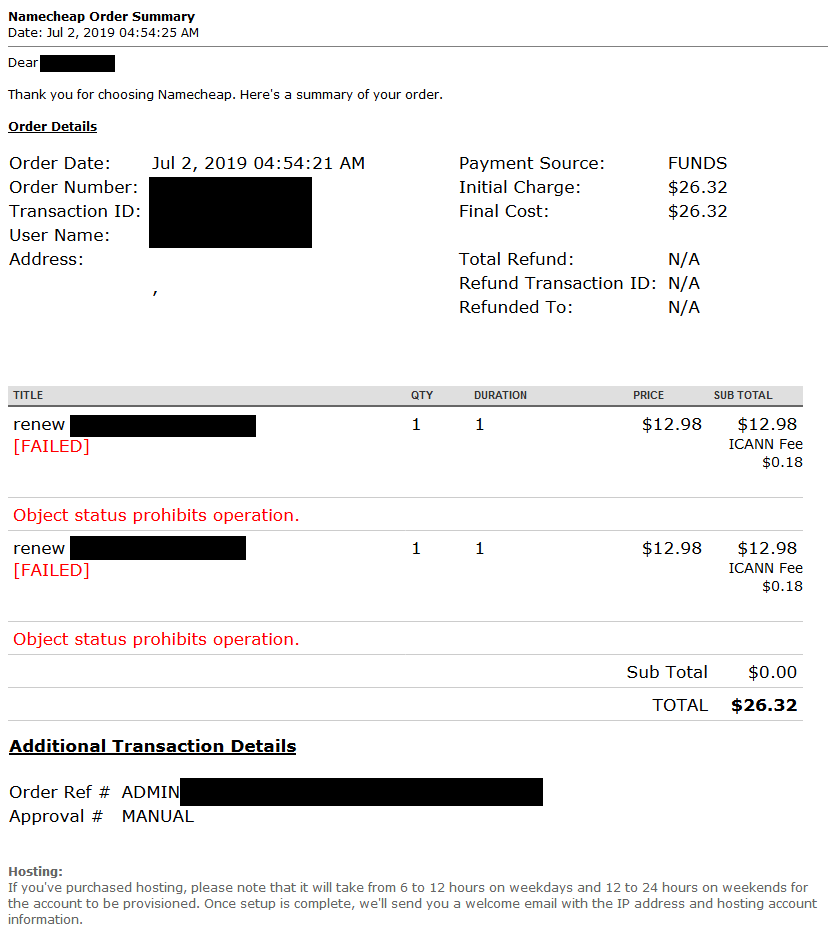Click the Namecheap Order Summary heading
Viewport: 836px width, 944px height.
(x=101, y=16)
